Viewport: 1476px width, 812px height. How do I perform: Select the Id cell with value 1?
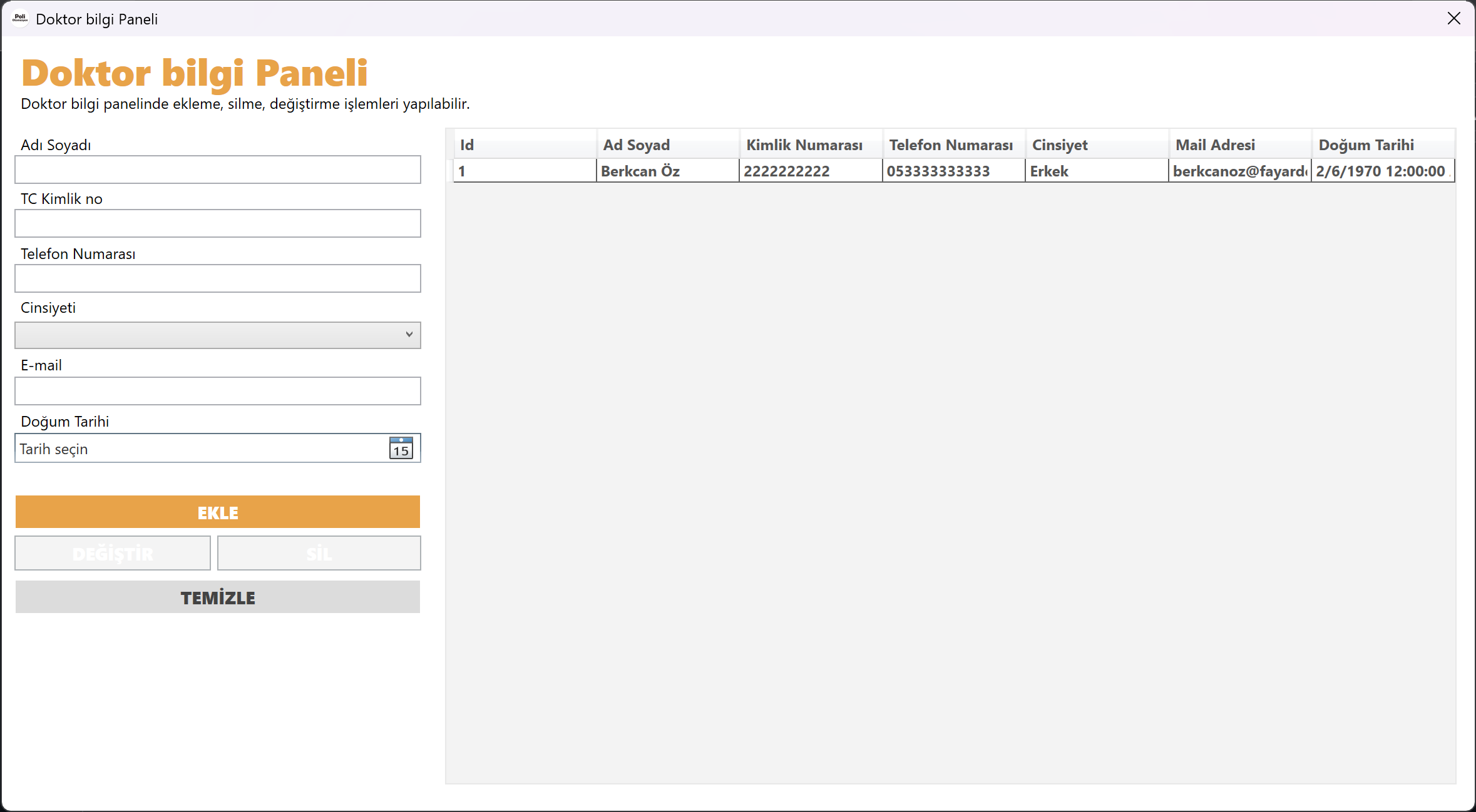(x=525, y=171)
